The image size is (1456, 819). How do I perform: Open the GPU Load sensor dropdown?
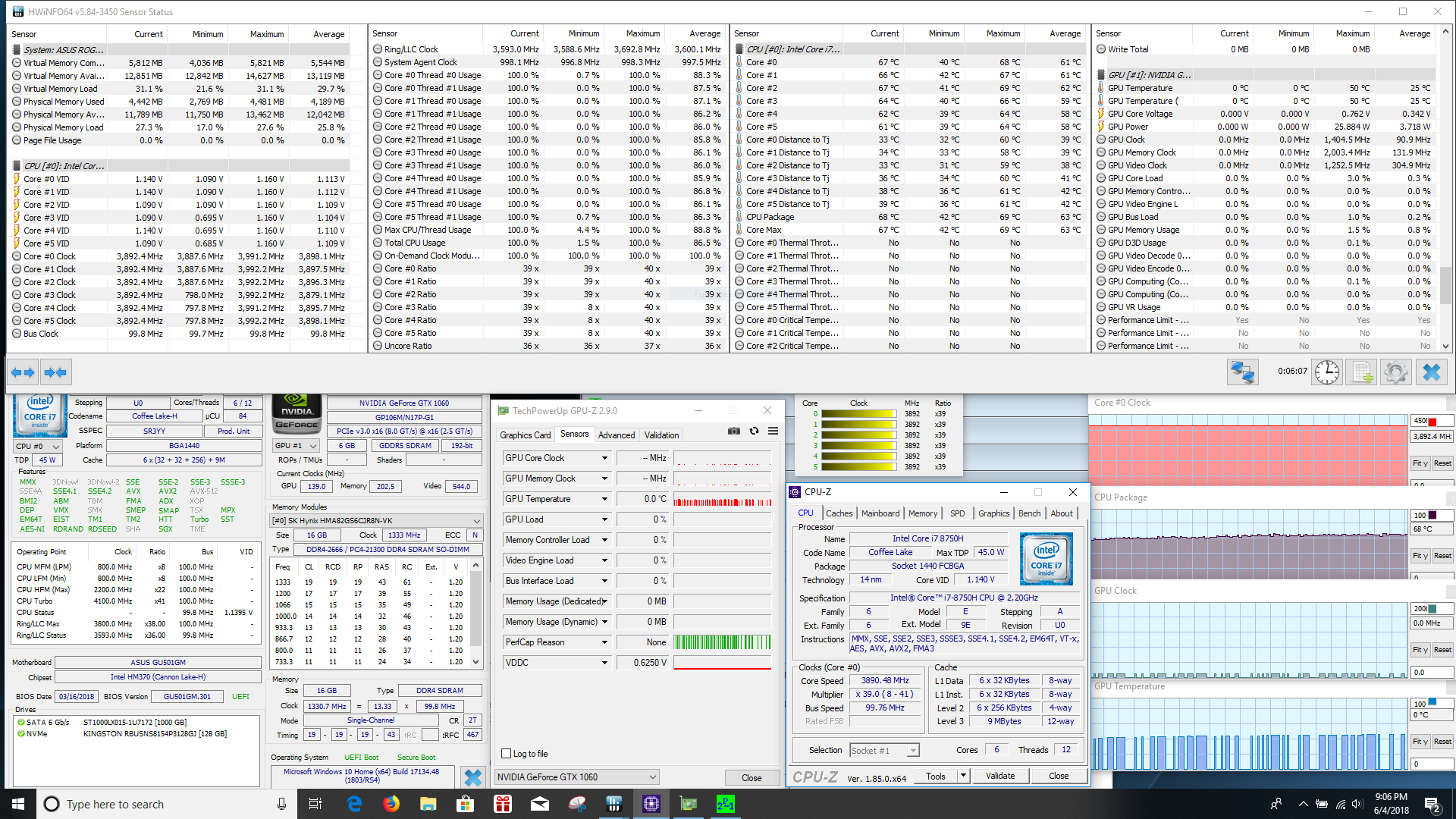pyautogui.click(x=604, y=519)
